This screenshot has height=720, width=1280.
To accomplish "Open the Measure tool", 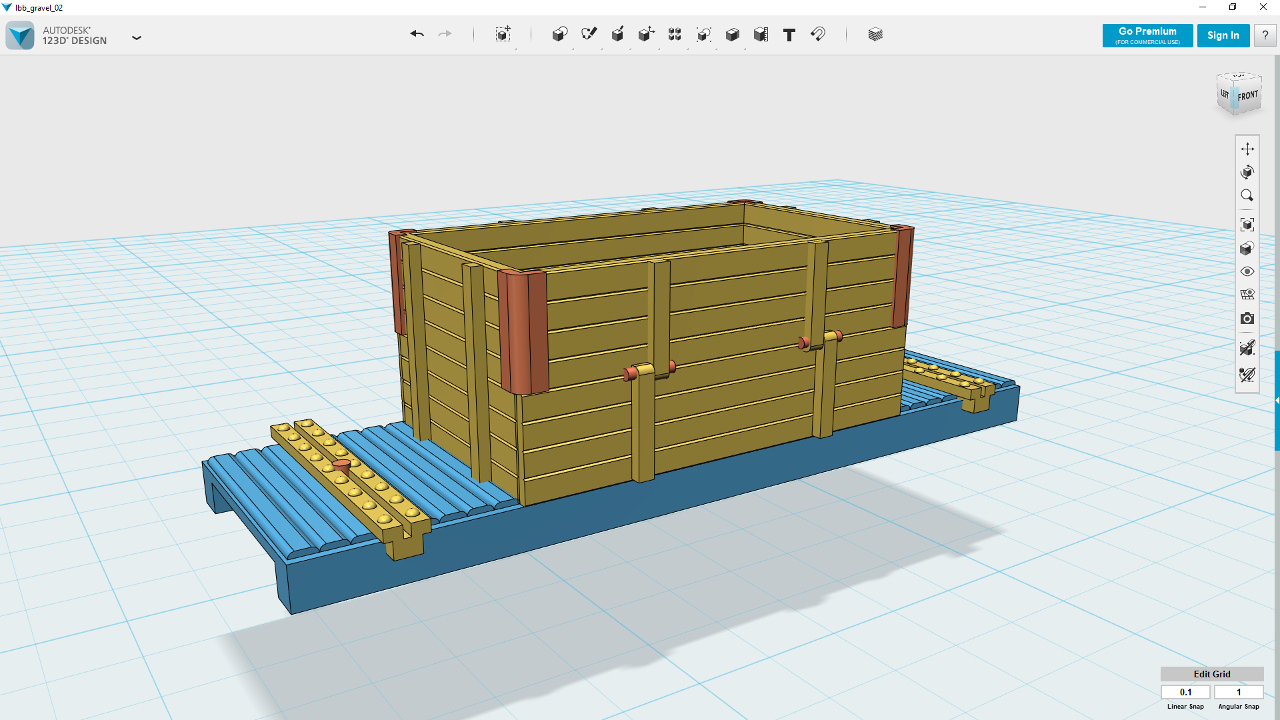I will coord(761,34).
